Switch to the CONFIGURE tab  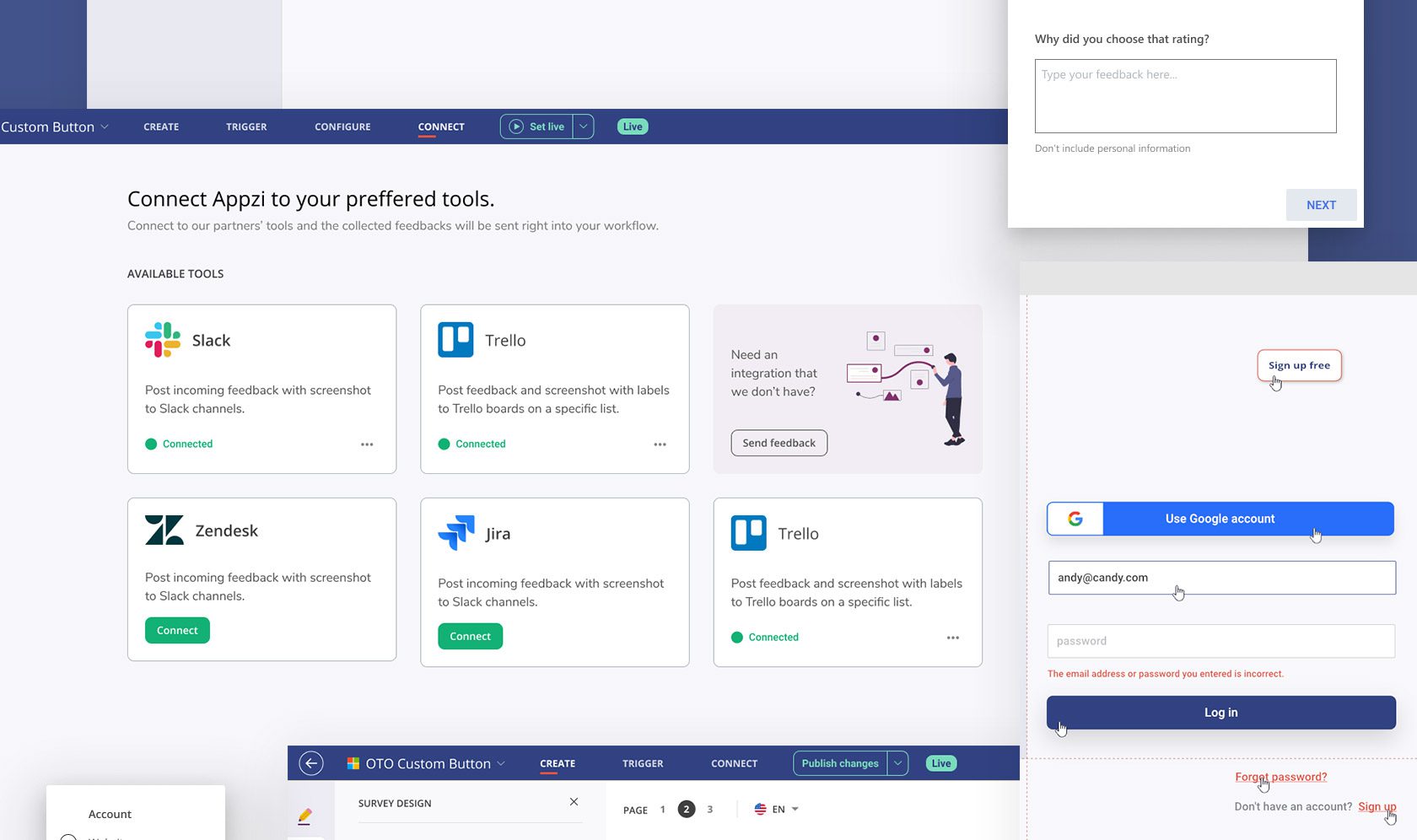[342, 127]
